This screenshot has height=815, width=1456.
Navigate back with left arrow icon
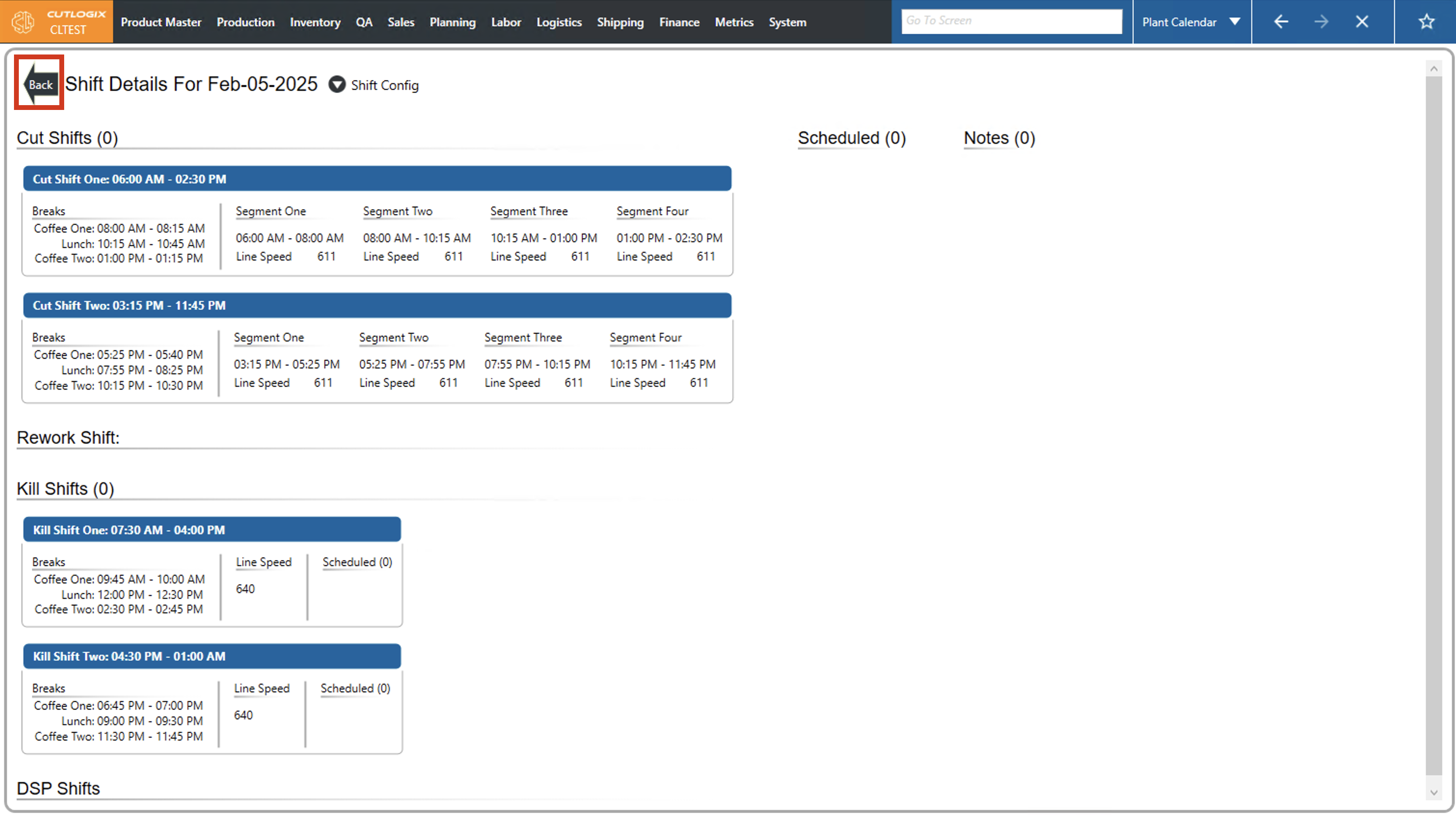pos(1281,22)
